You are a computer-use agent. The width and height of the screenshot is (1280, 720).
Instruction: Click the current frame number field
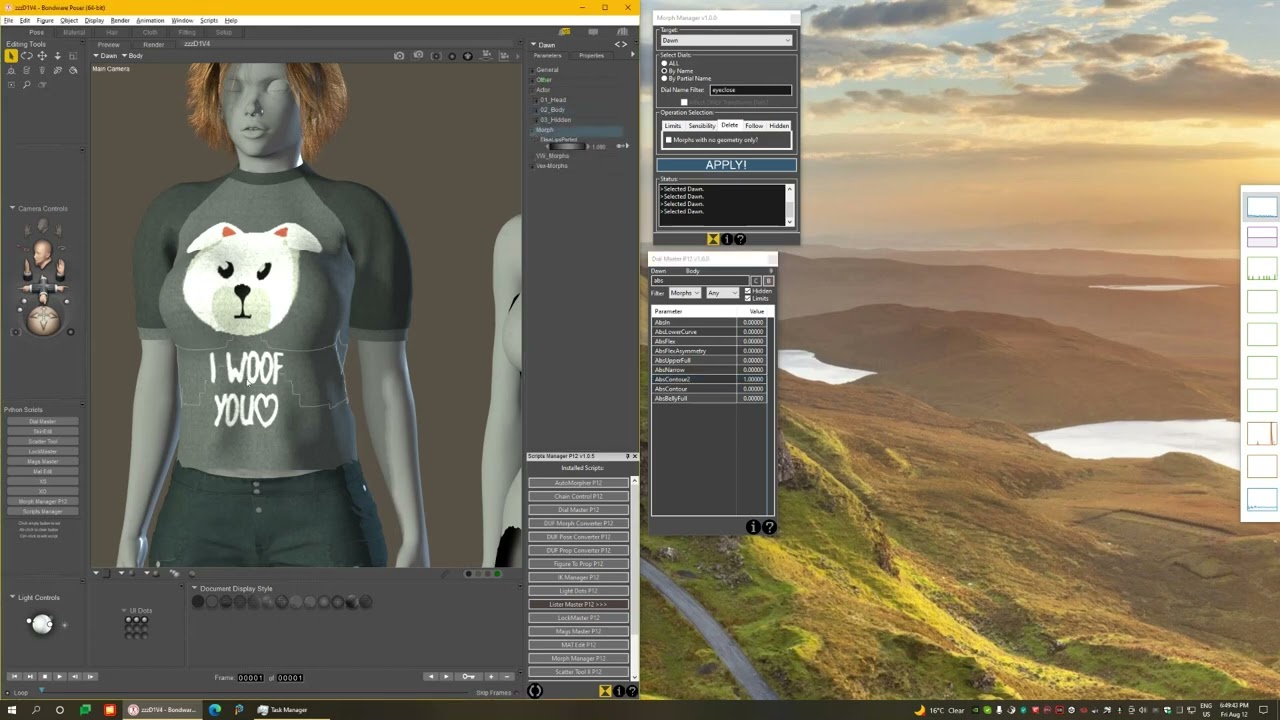[x=250, y=678]
